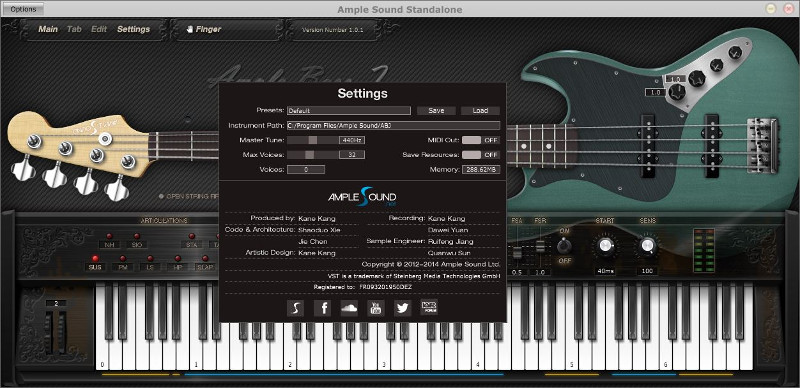Click the SENS knob

pyautogui.click(x=647, y=246)
